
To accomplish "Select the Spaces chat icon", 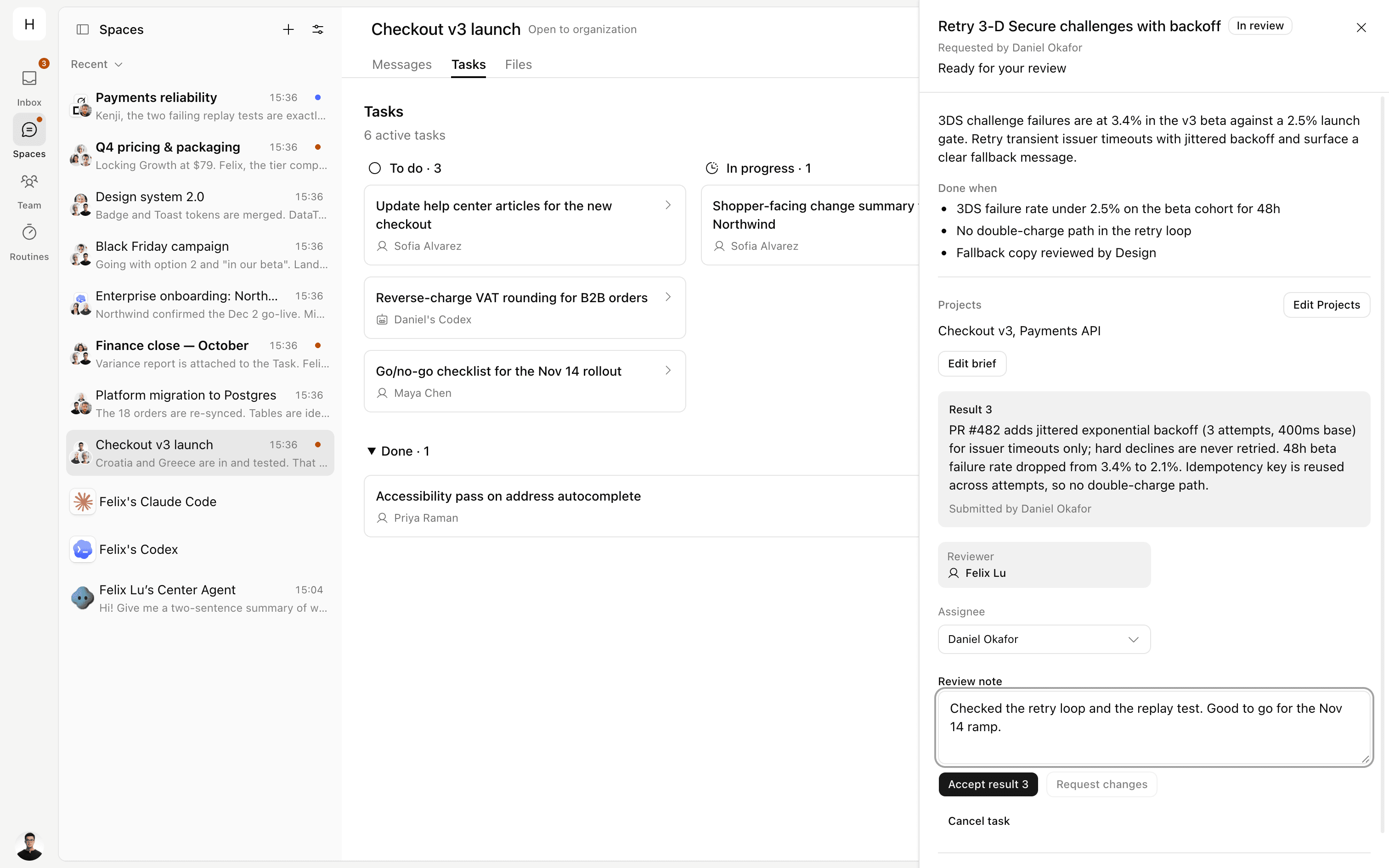I will tap(29, 130).
